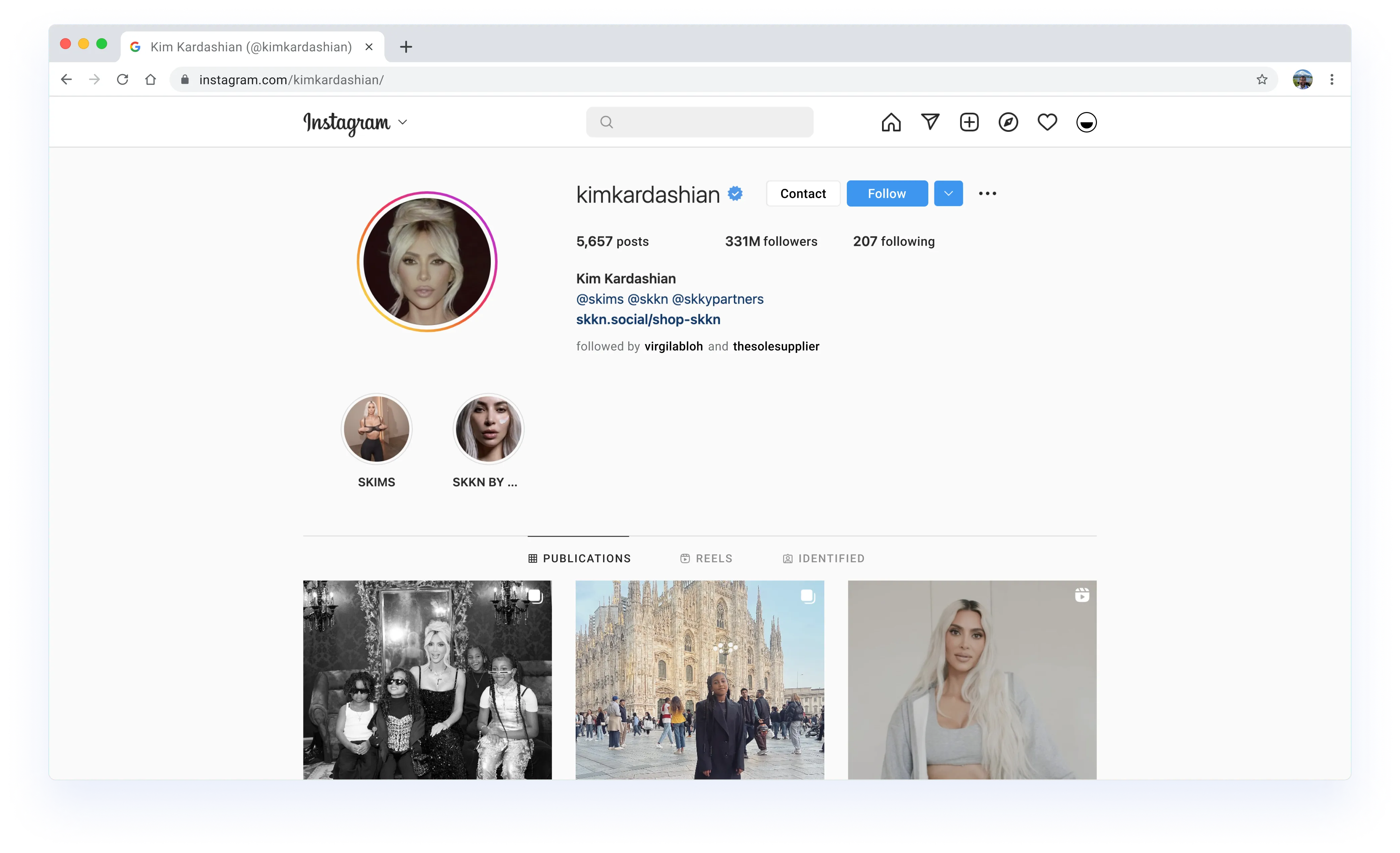Go to the Instagram home feed icon
This screenshot has width=1400, height=853.
[891, 122]
